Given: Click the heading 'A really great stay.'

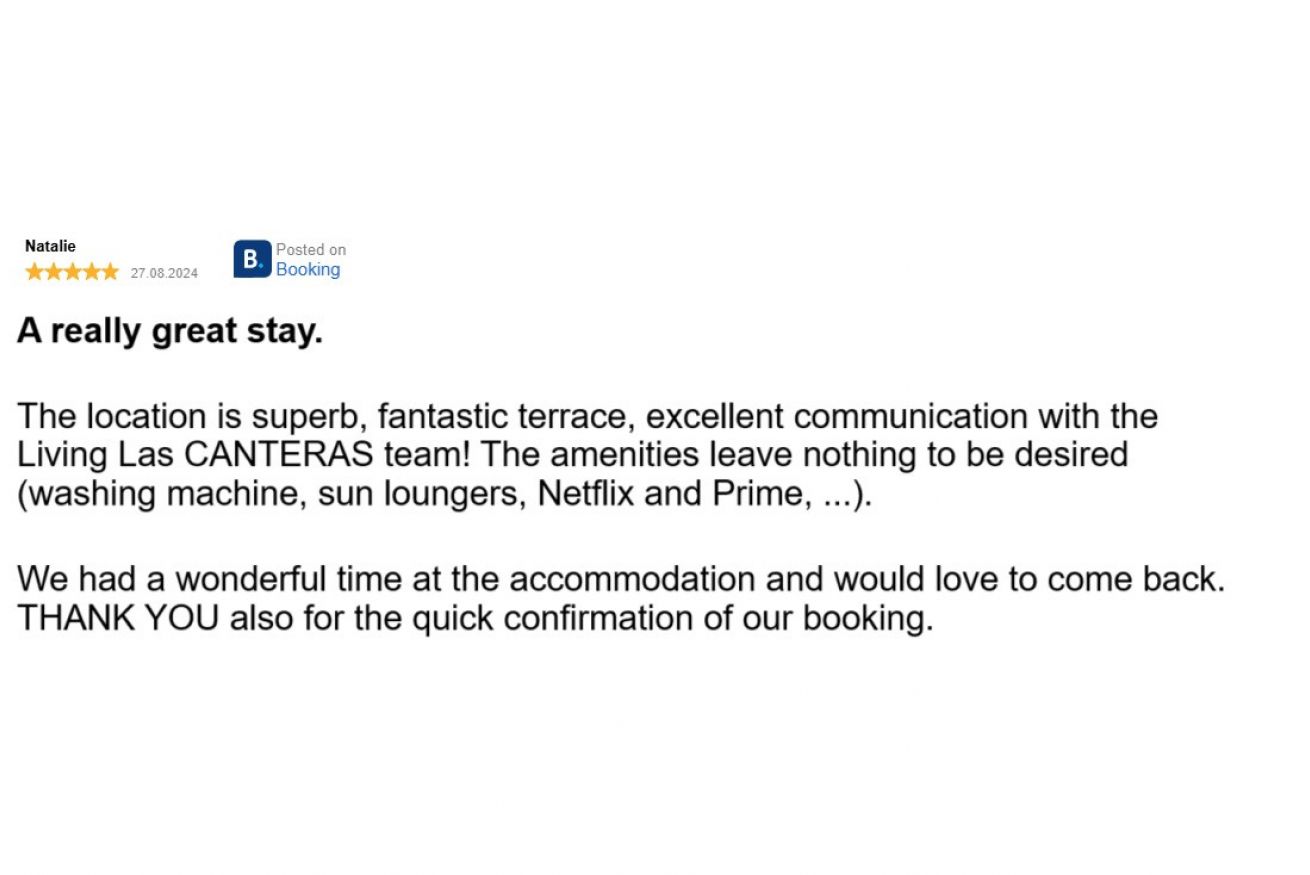Looking at the screenshot, I should click(x=170, y=332).
